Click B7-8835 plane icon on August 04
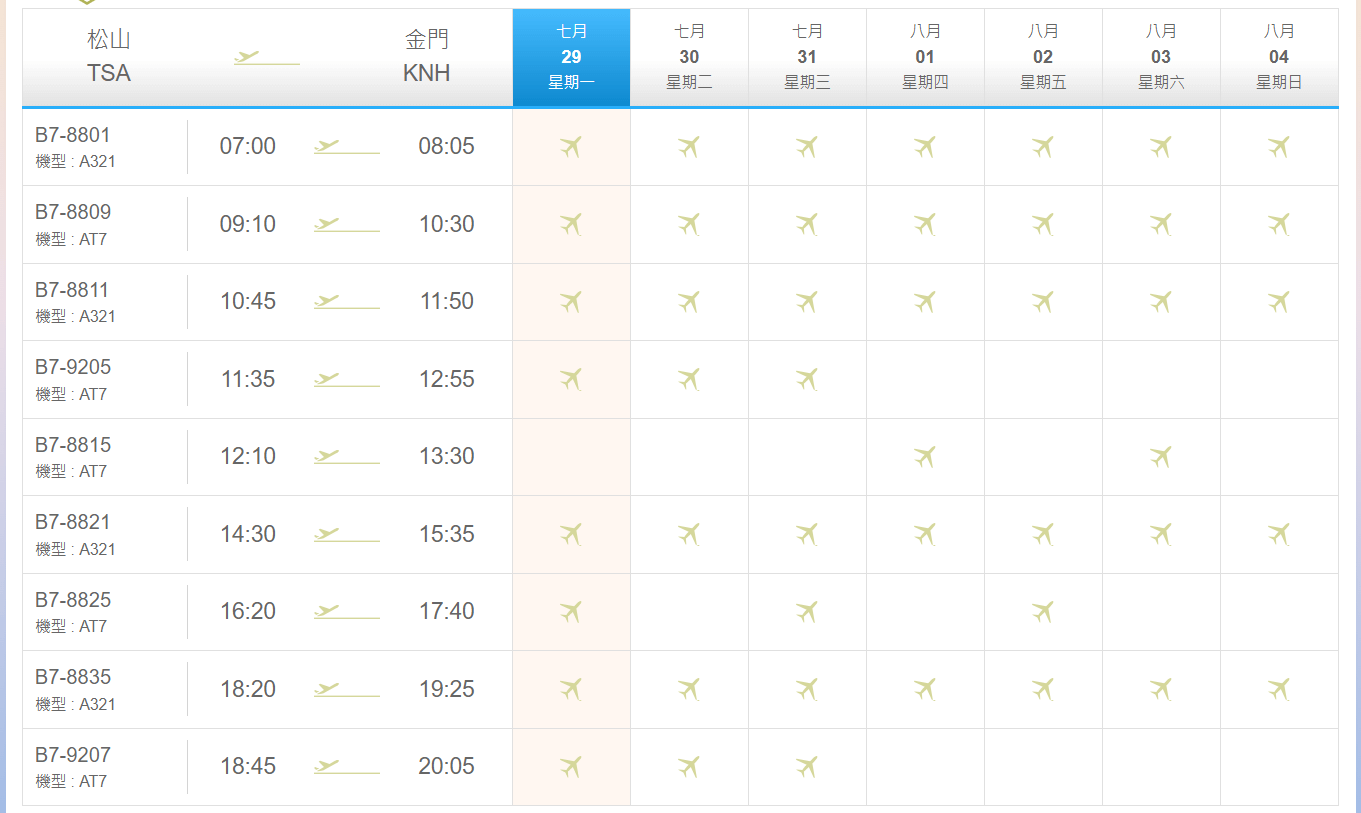The width and height of the screenshot is (1361, 813). point(1279,689)
